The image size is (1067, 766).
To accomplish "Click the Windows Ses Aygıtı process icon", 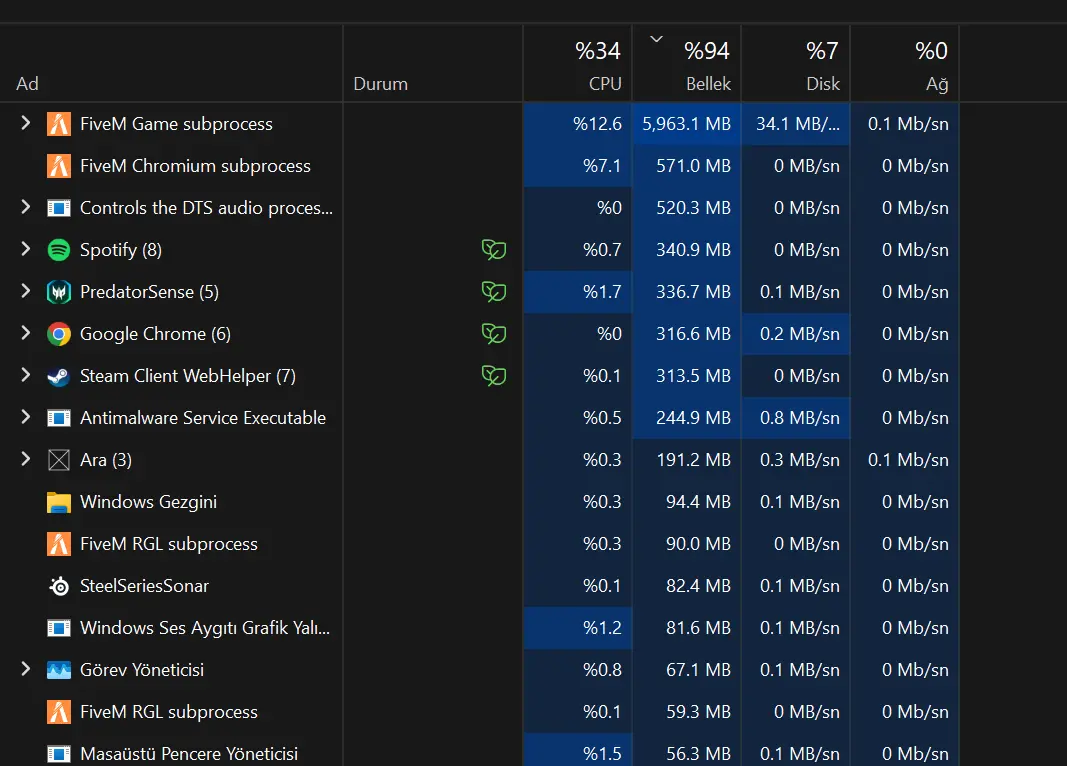I will coord(59,629).
